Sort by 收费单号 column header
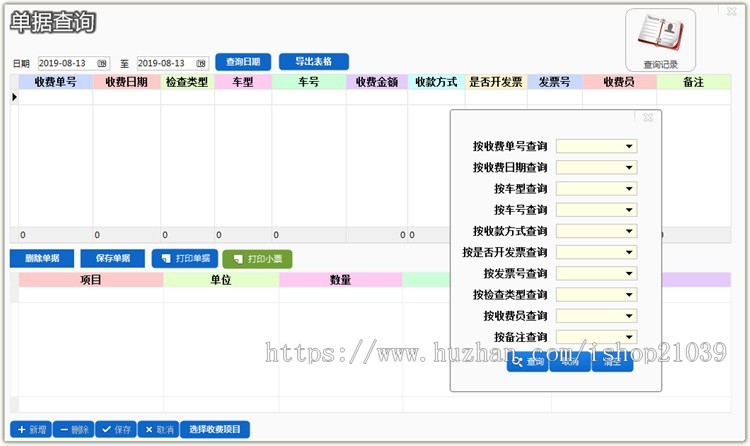This screenshot has width=750, height=446. point(55,82)
